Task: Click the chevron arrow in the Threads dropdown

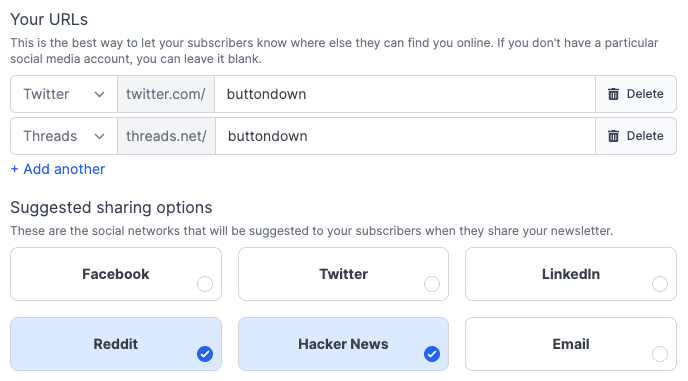Action: [x=100, y=137]
